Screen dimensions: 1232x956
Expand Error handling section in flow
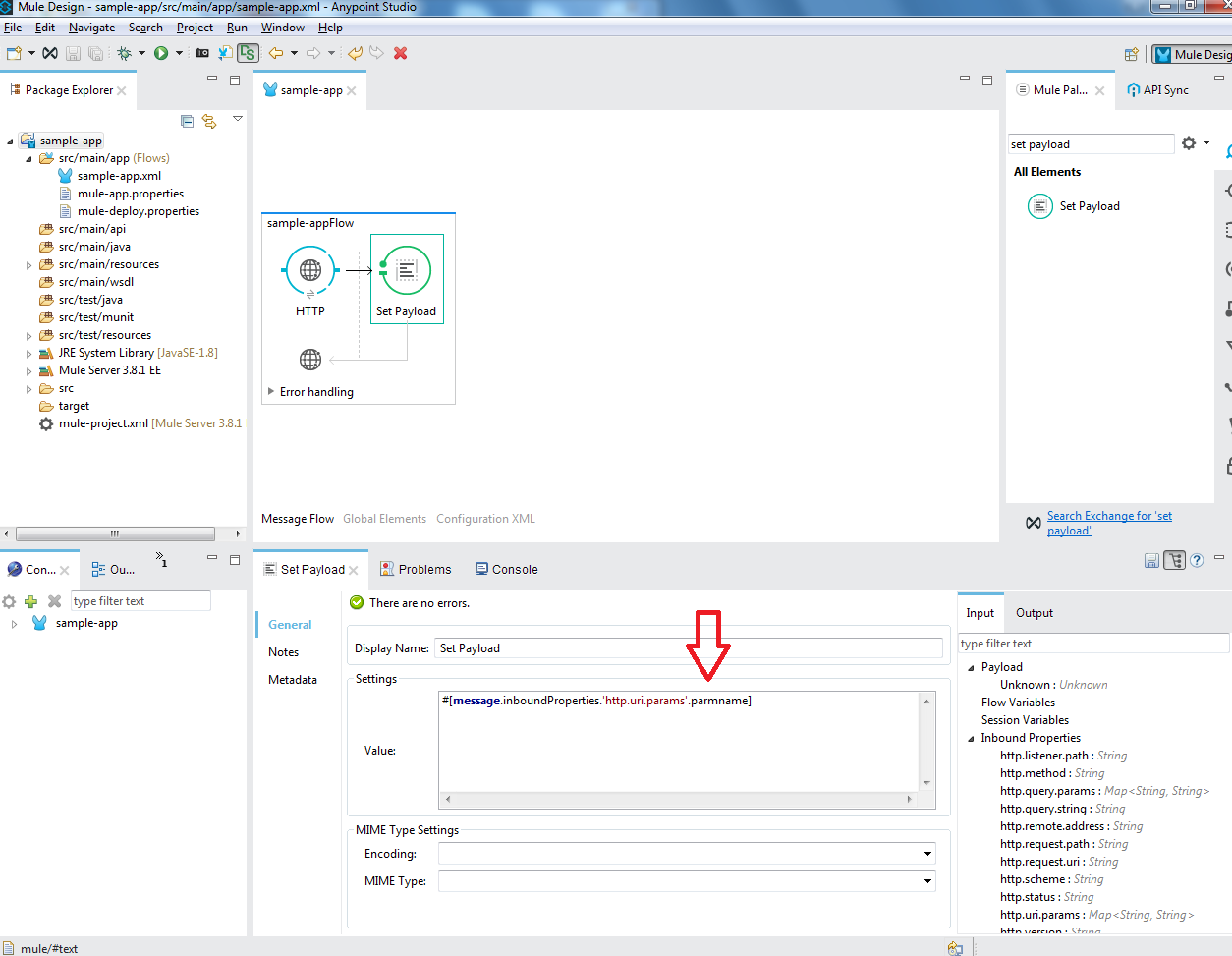pyautogui.click(x=271, y=391)
